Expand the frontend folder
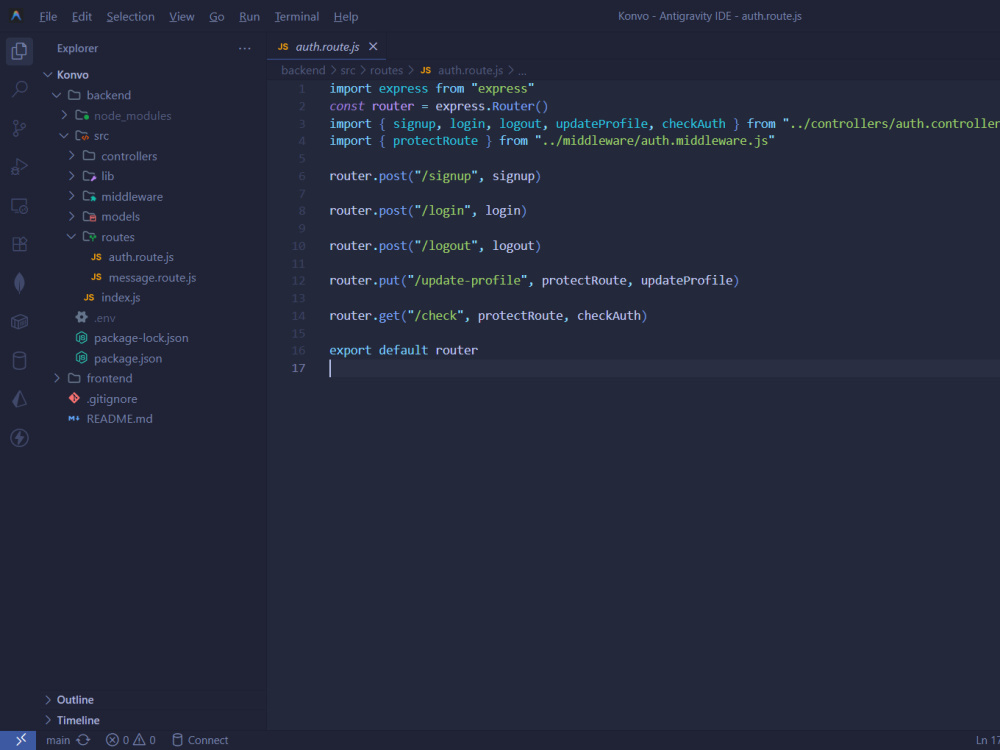The height and width of the screenshot is (750, 1000). point(57,378)
